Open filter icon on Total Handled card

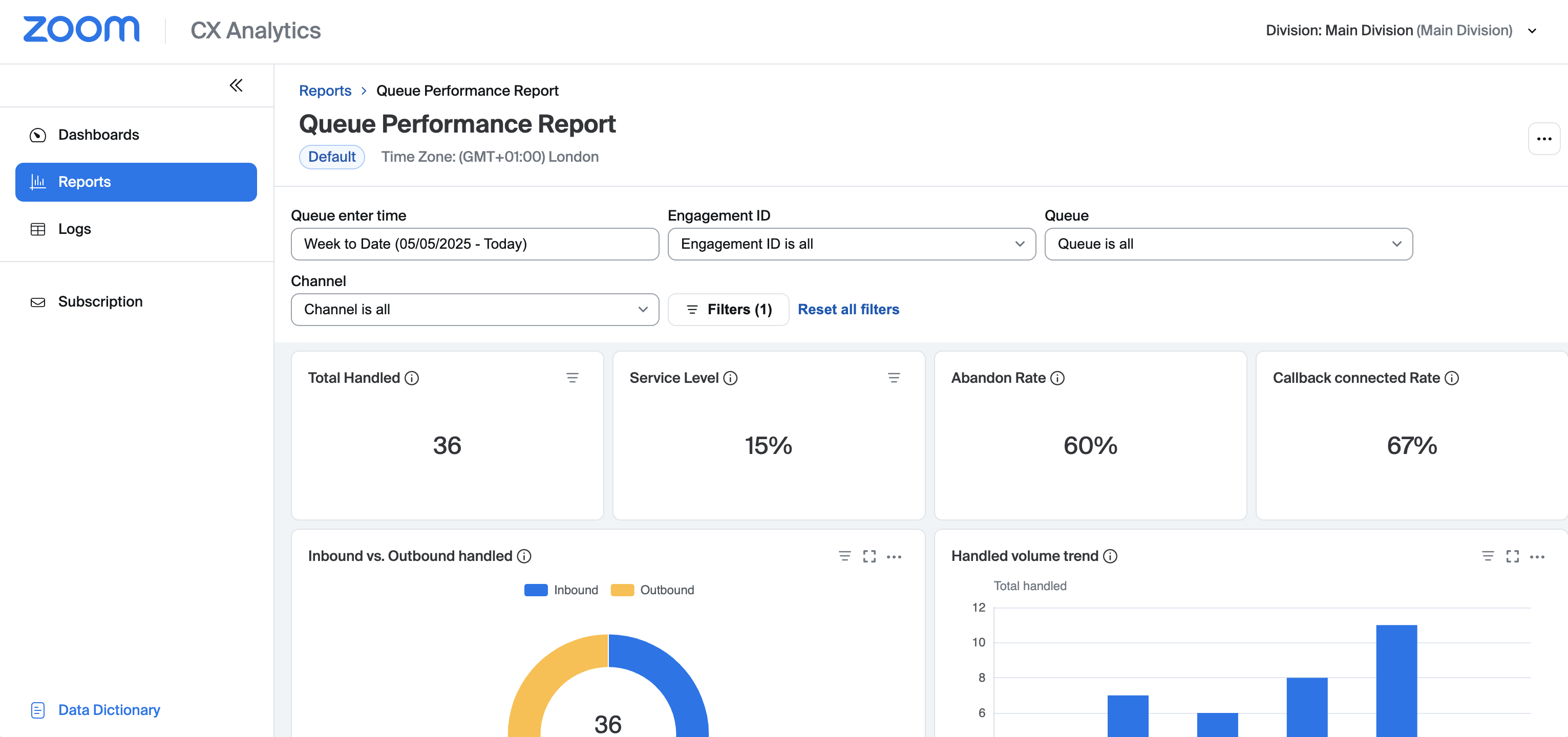pos(572,378)
